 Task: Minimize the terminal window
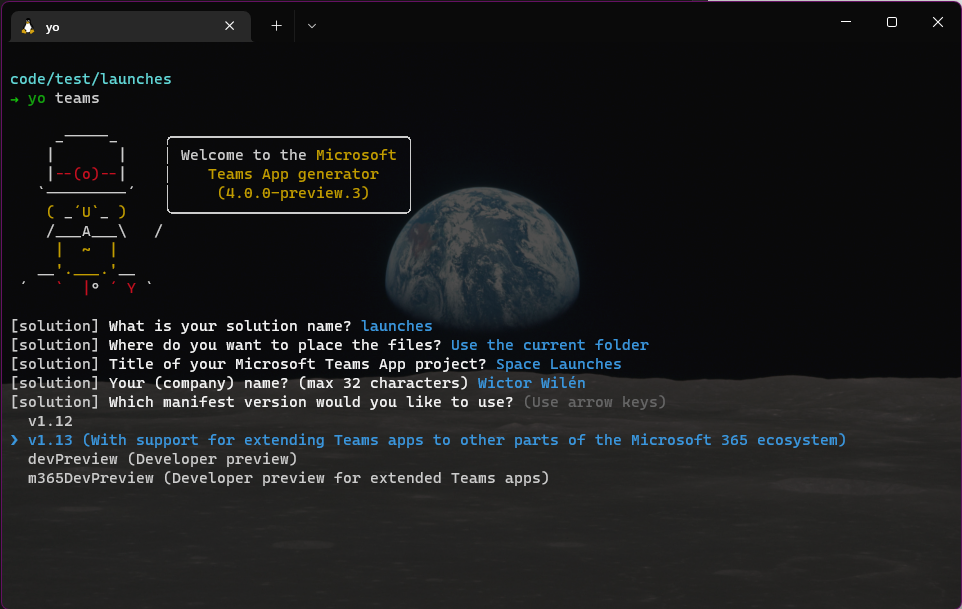click(846, 22)
